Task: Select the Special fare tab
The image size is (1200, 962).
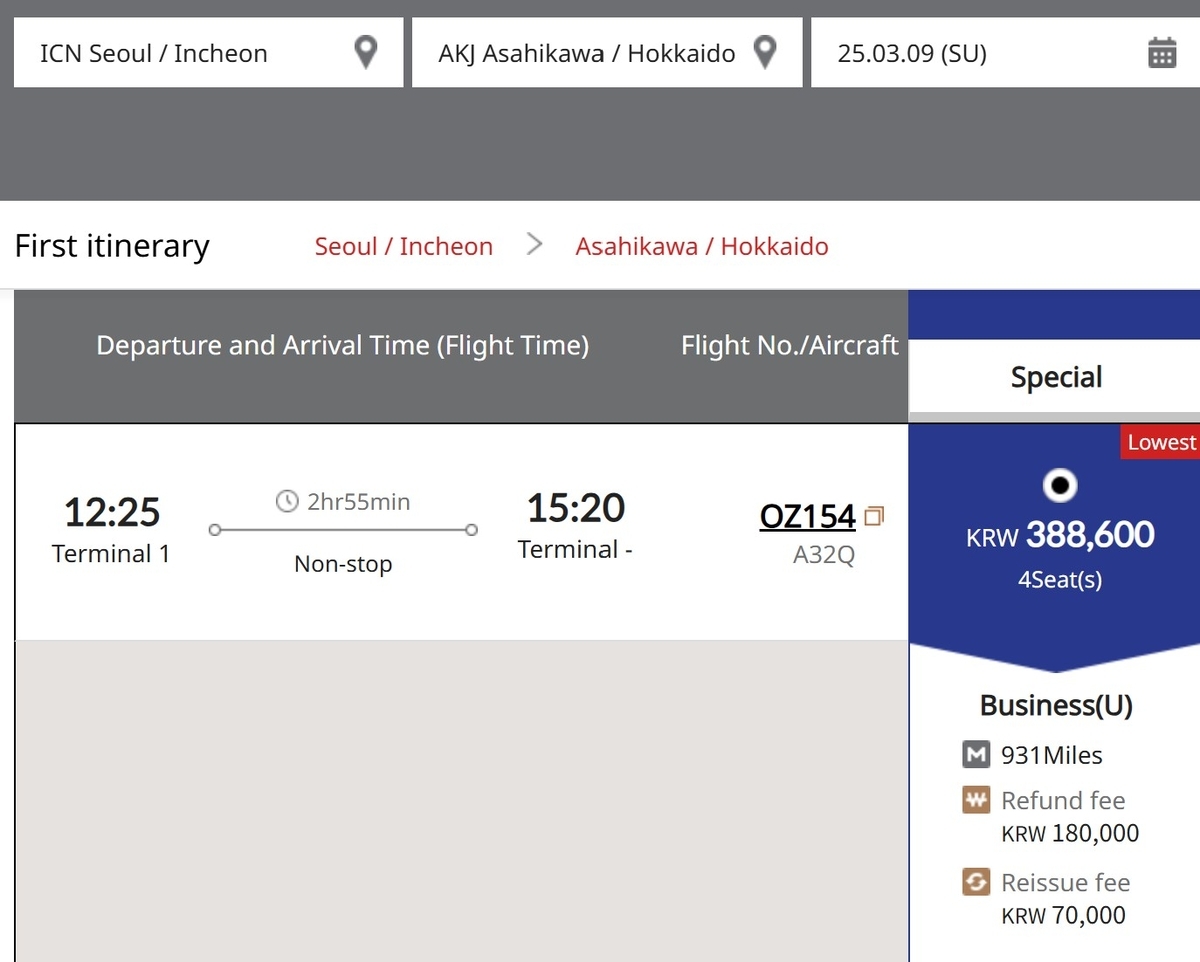Action: [1055, 378]
